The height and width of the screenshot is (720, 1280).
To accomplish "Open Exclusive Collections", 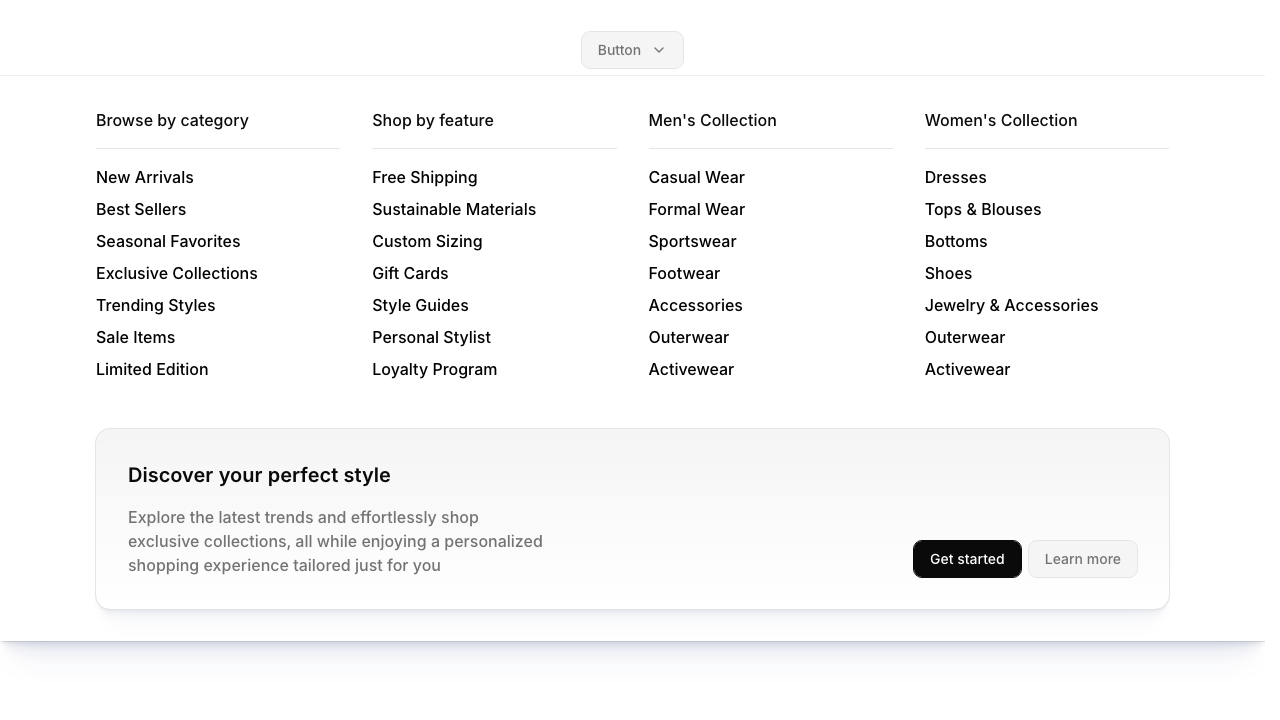I will (177, 273).
